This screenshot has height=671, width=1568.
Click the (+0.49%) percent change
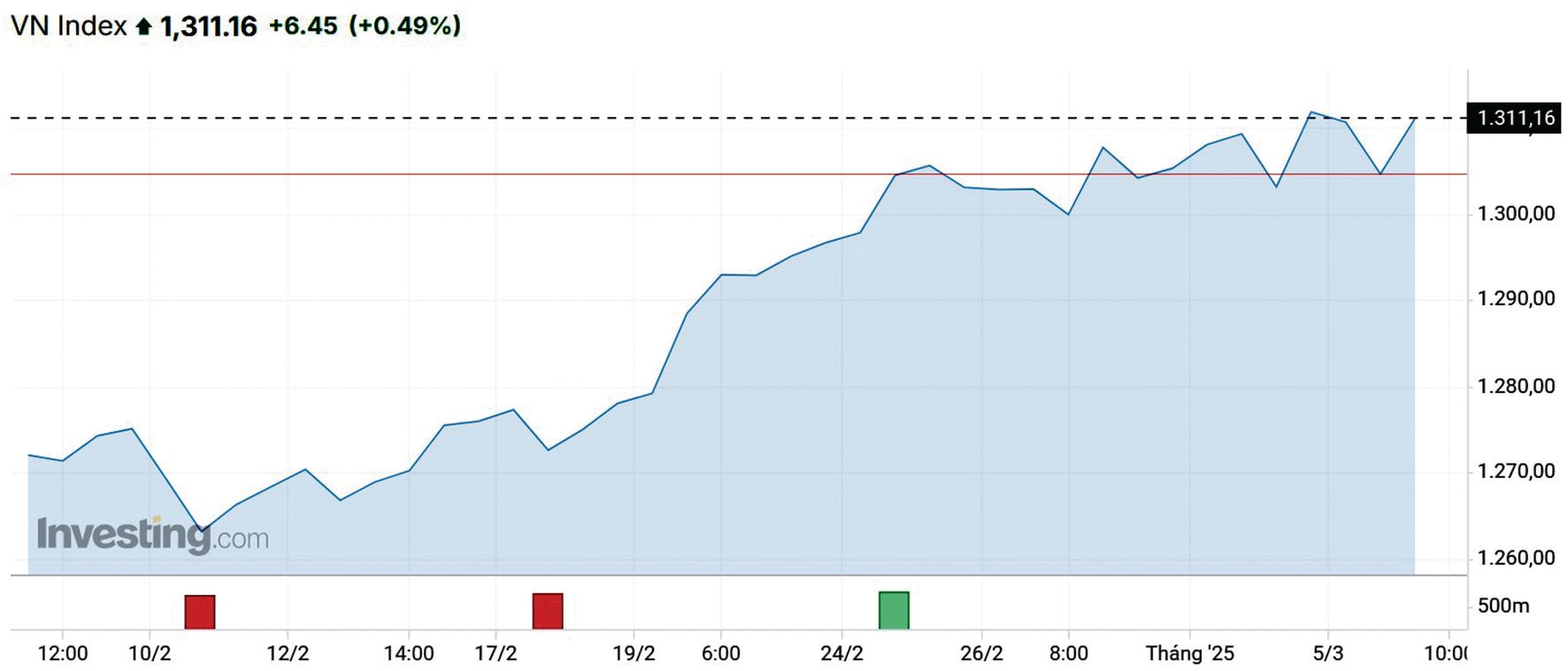(405, 26)
